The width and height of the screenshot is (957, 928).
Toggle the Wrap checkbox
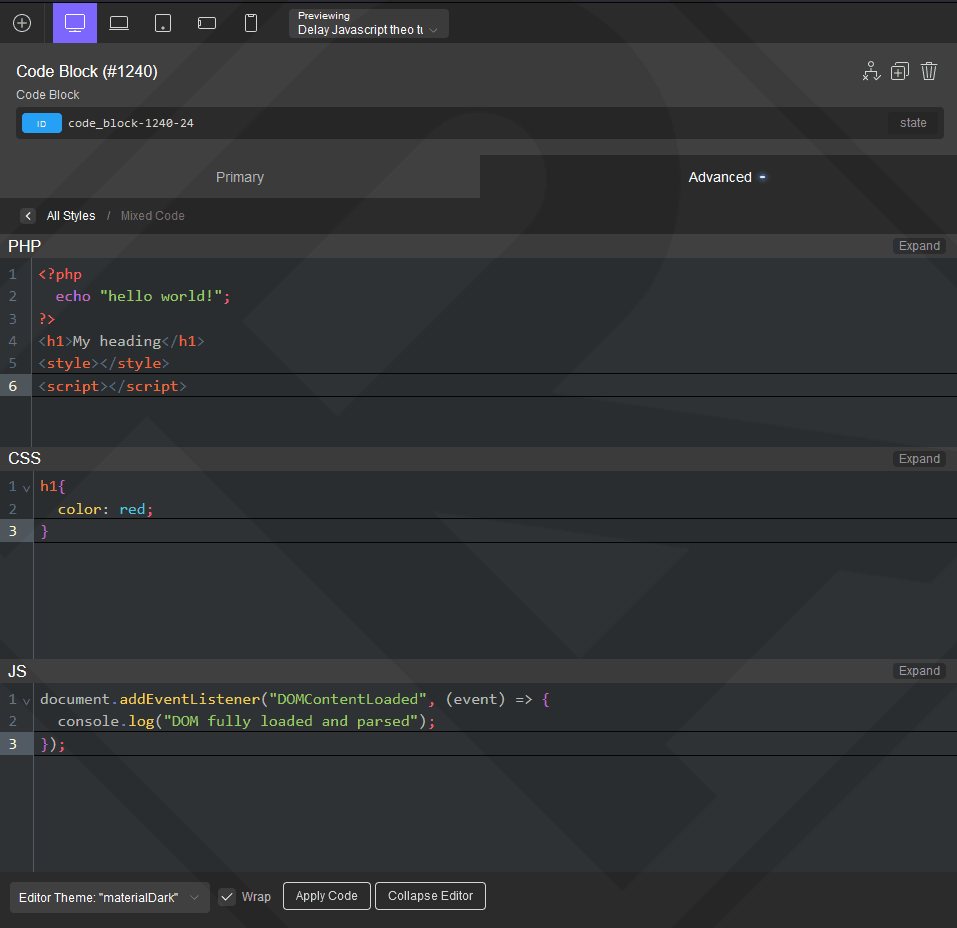pos(227,897)
